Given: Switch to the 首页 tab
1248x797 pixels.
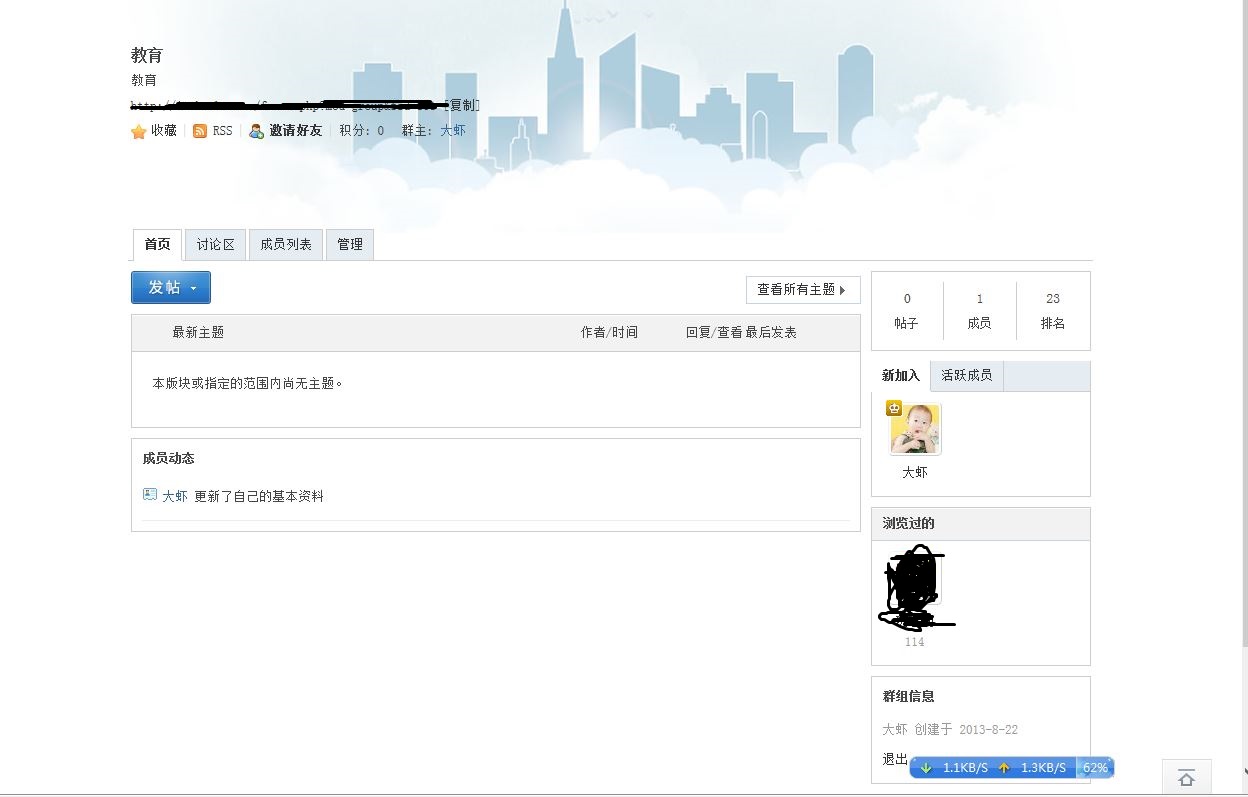Looking at the screenshot, I should [x=157, y=244].
